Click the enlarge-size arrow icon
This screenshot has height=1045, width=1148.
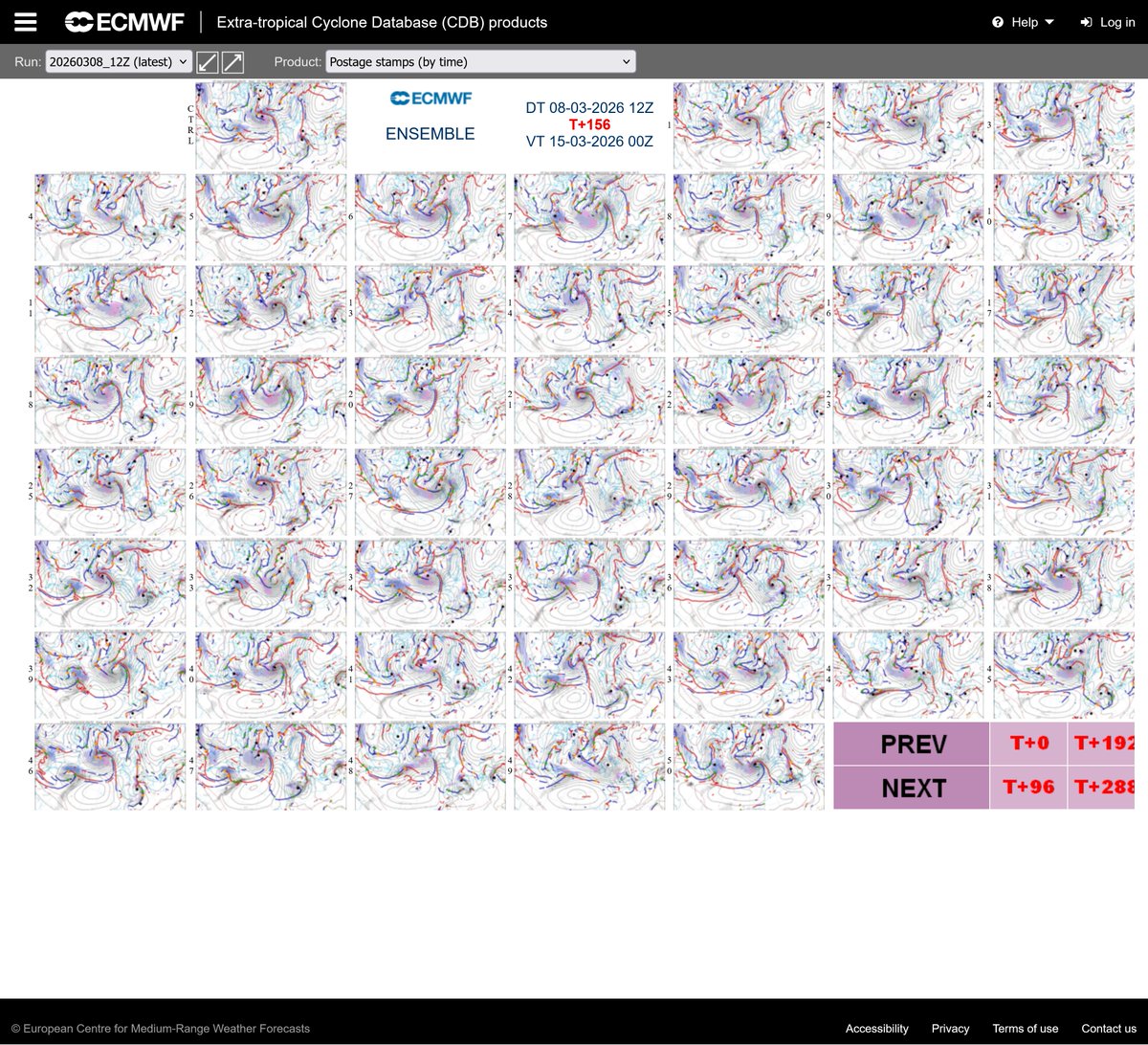tap(232, 62)
